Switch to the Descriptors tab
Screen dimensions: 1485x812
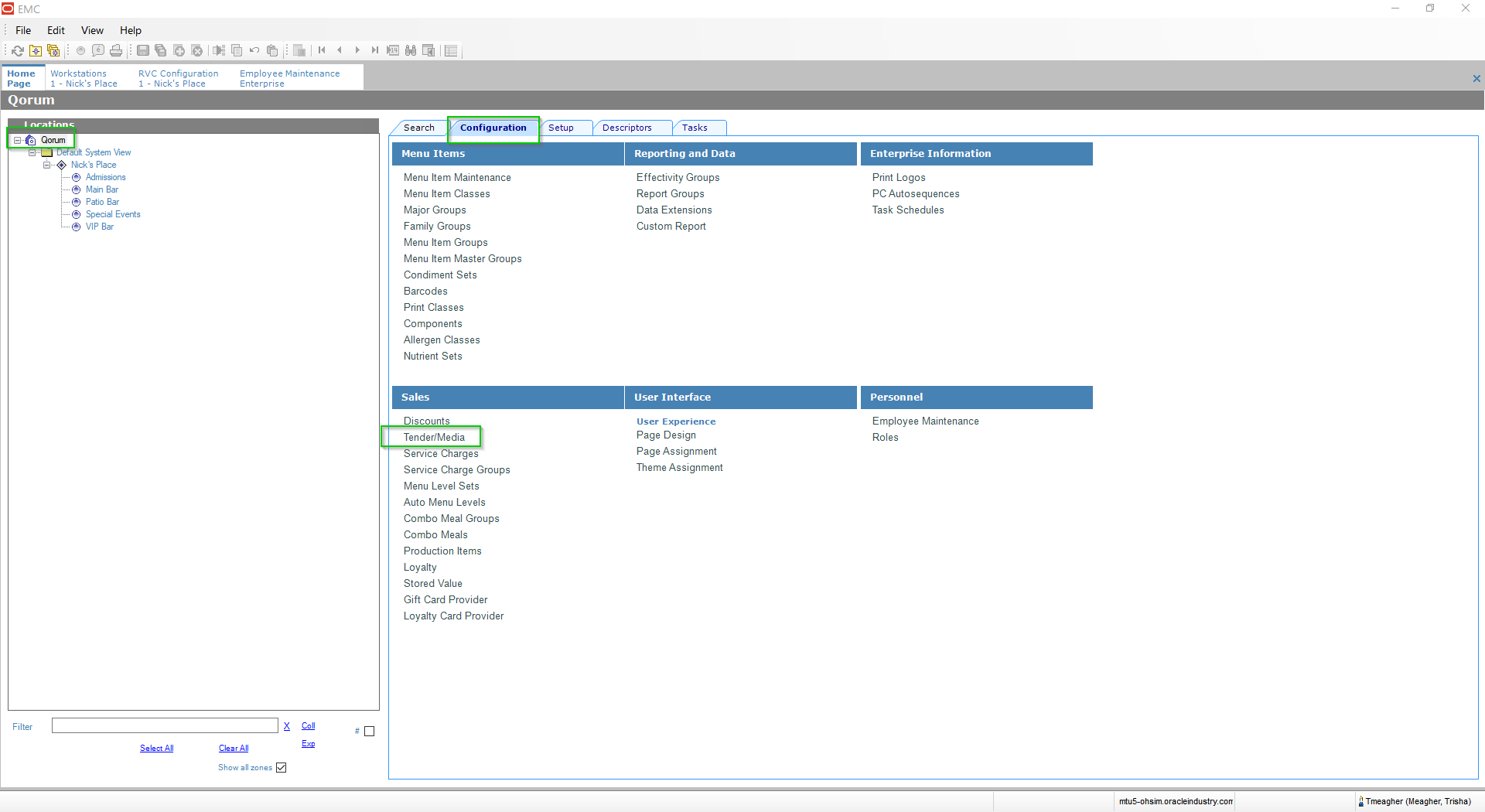(x=629, y=128)
